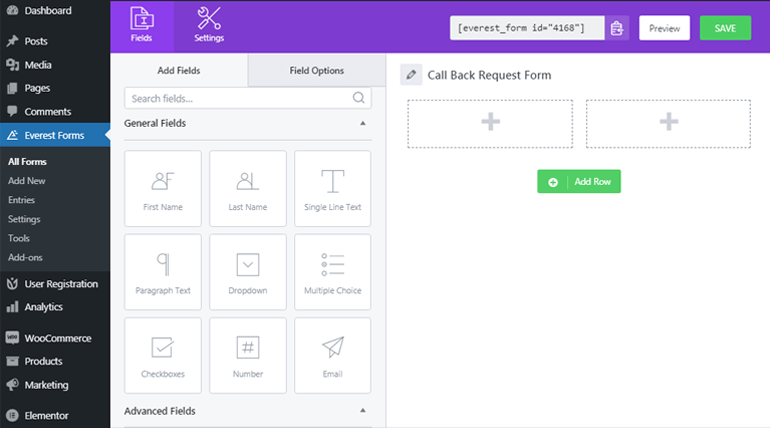Add field to the right column placeholder

tap(668, 124)
